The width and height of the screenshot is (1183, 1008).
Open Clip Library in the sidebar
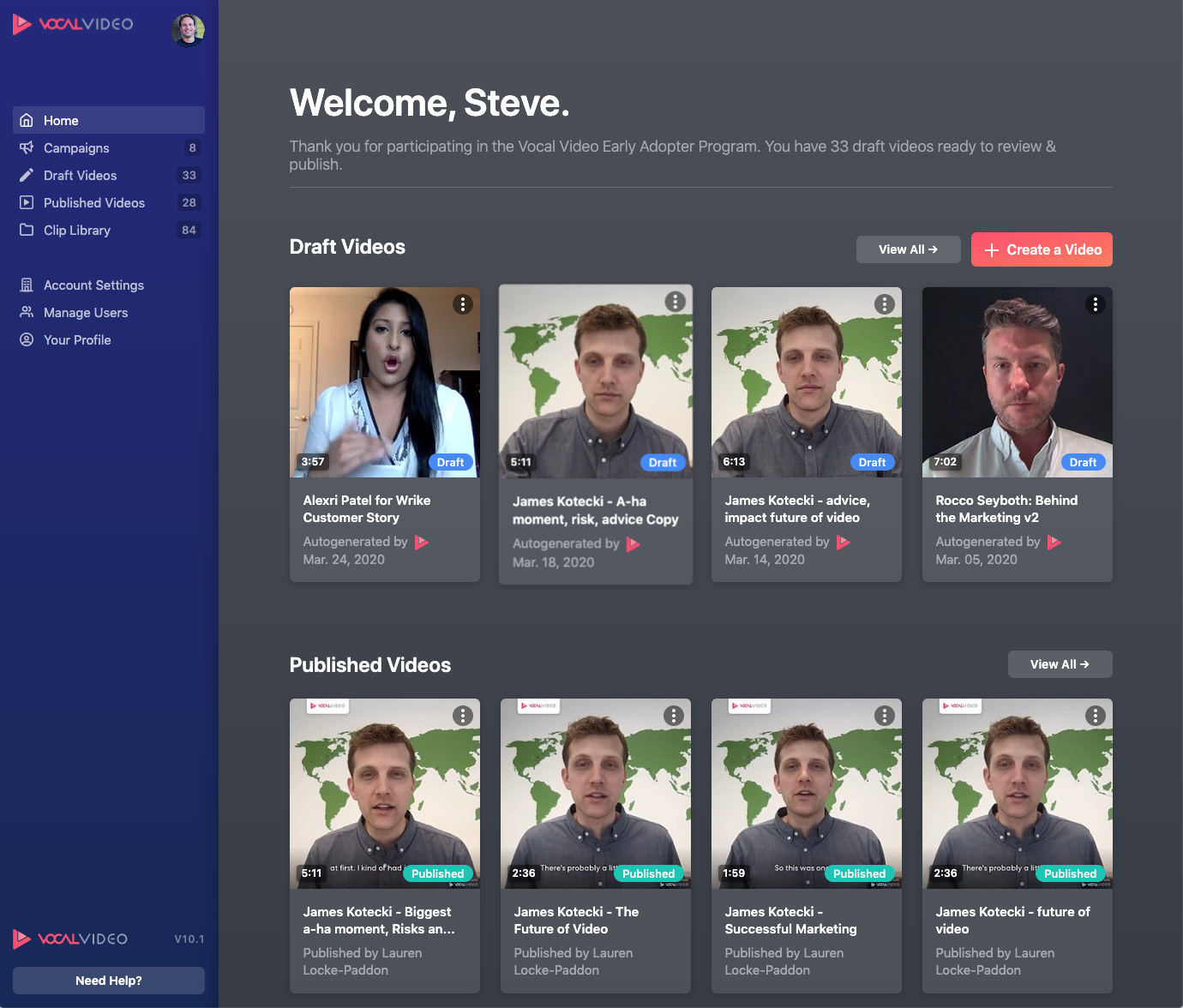point(109,230)
